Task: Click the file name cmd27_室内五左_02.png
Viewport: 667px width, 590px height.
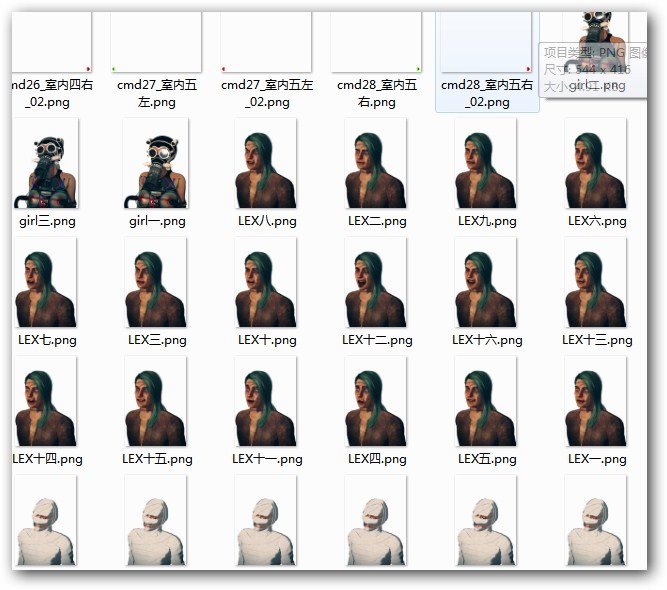Action: (267, 94)
